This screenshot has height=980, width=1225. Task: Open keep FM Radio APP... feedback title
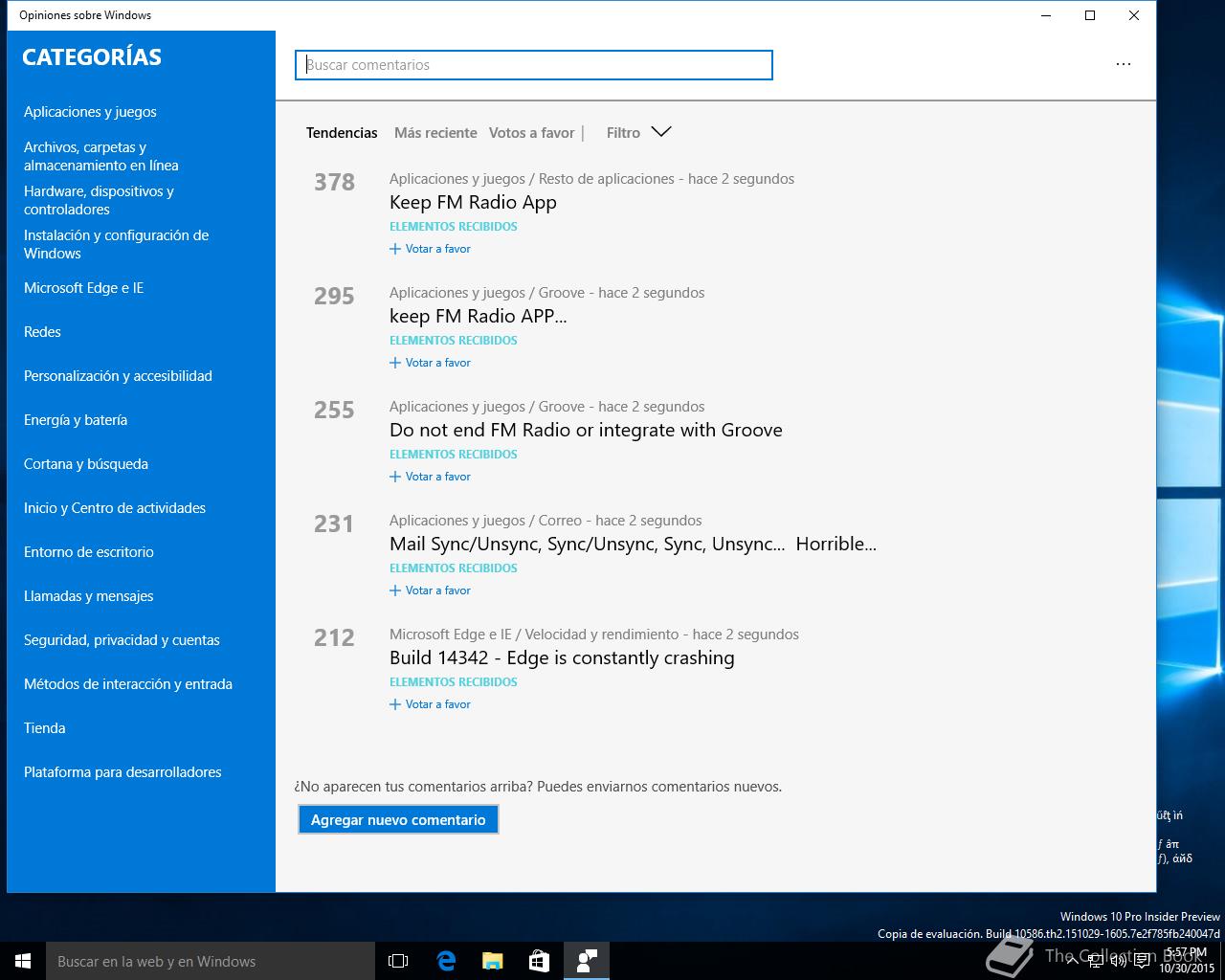click(x=478, y=317)
